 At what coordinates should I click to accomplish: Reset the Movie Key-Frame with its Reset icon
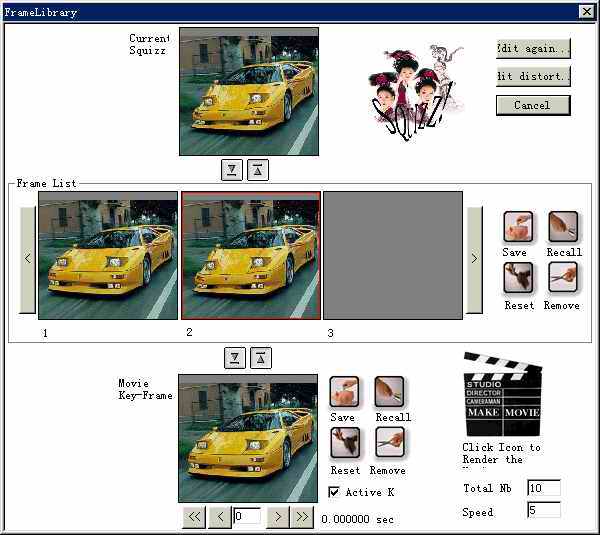(x=344, y=443)
